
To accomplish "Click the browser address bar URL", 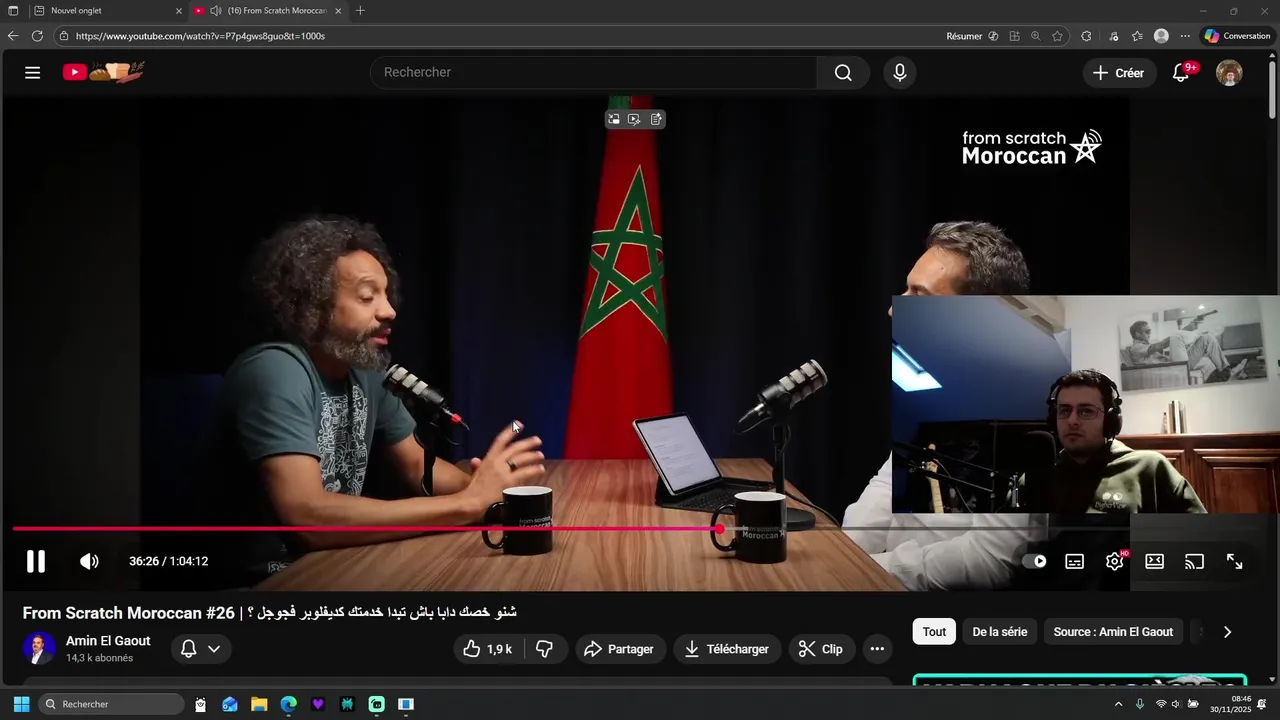I will pos(200,36).
